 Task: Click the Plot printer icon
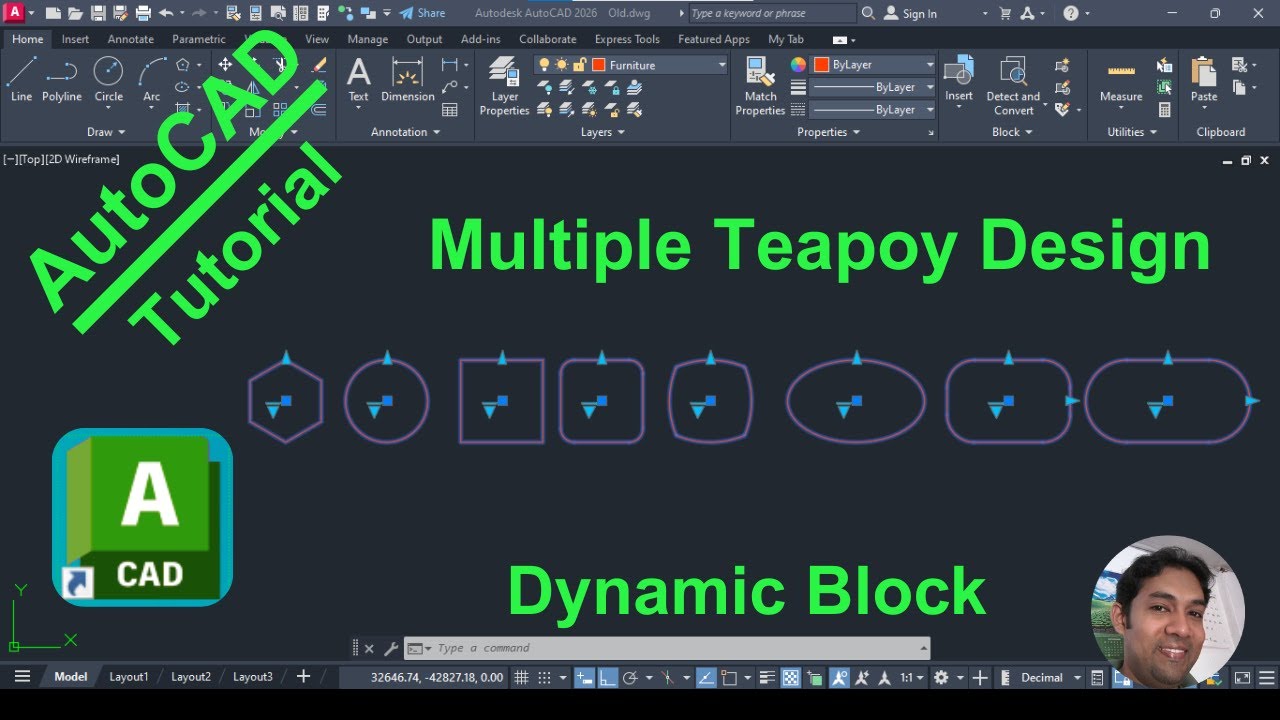pos(142,13)
